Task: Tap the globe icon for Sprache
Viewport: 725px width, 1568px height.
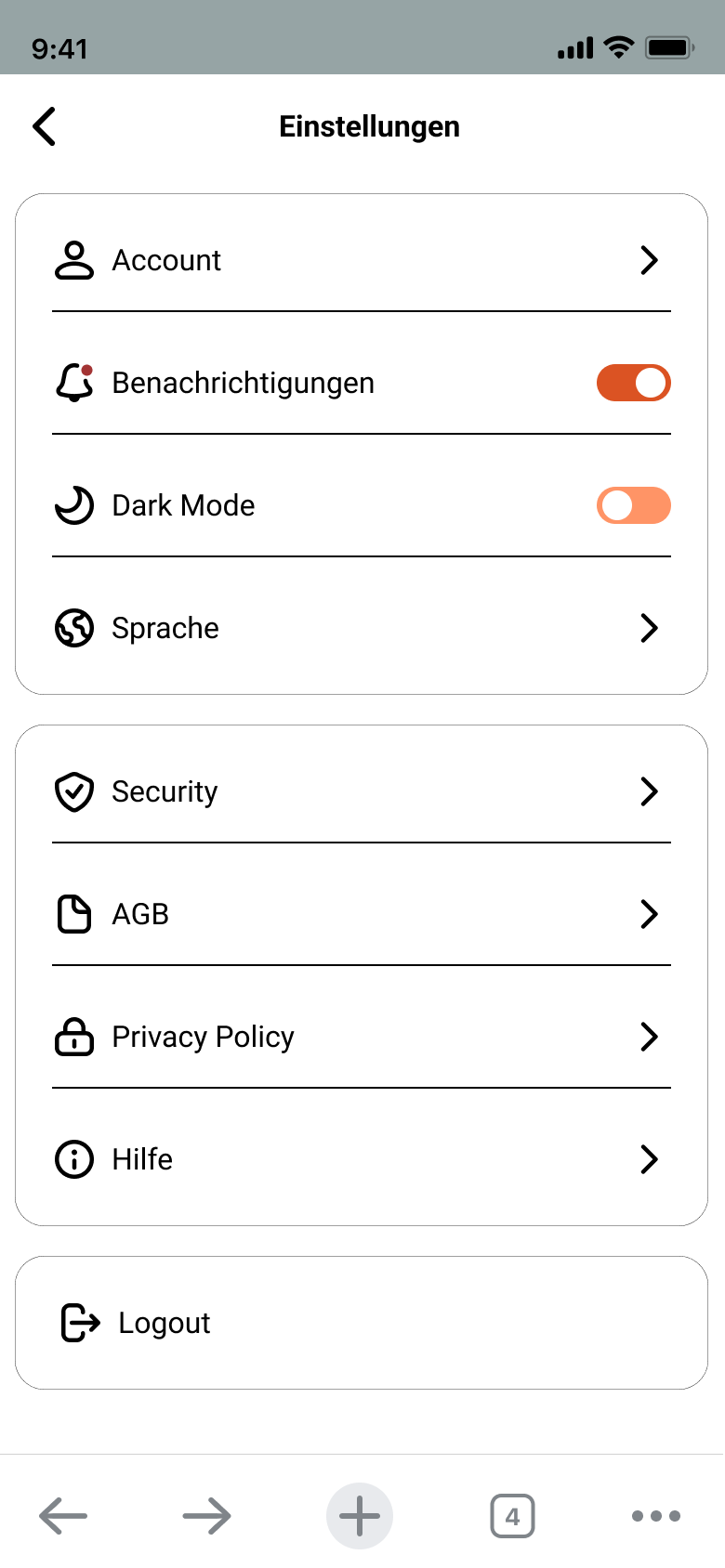Action: click(x=74, y=628)
